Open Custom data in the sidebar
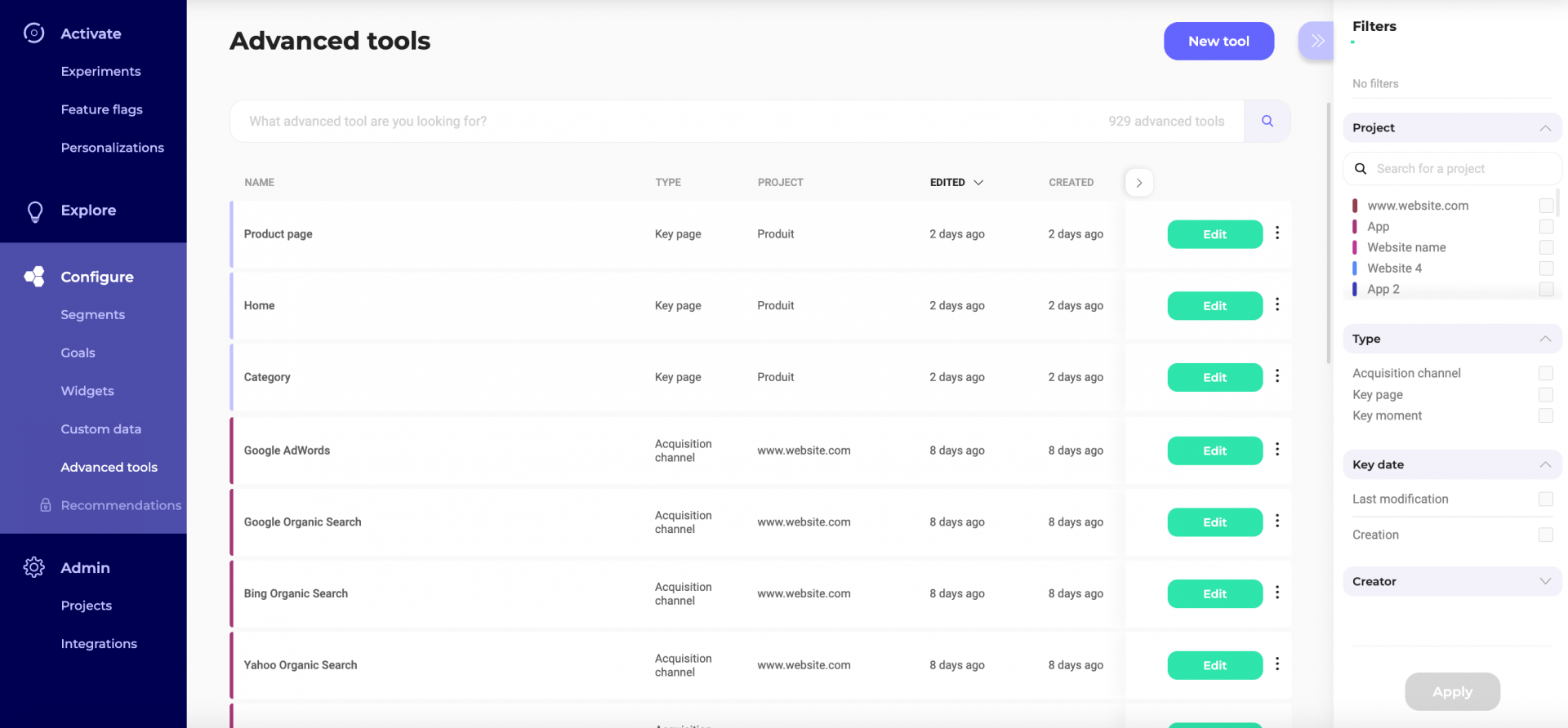 tap(100, 429)
